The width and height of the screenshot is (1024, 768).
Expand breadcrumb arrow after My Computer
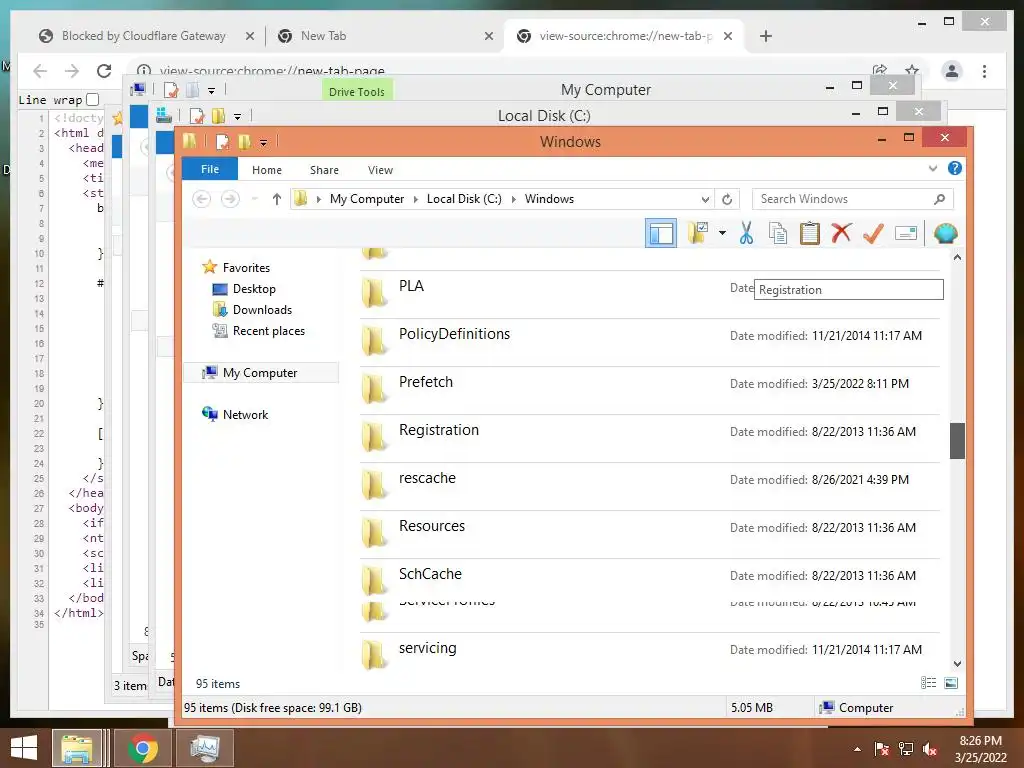[415, 199]
